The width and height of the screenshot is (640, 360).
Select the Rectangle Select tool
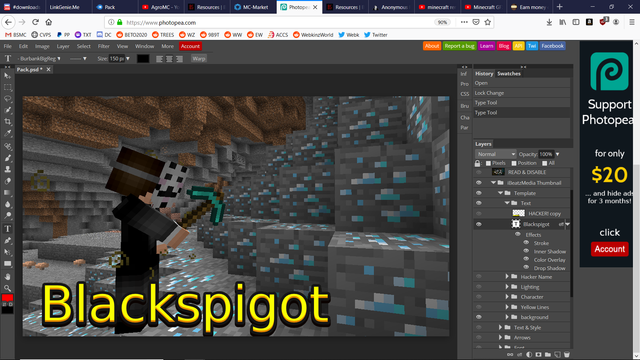pos(7,87)
